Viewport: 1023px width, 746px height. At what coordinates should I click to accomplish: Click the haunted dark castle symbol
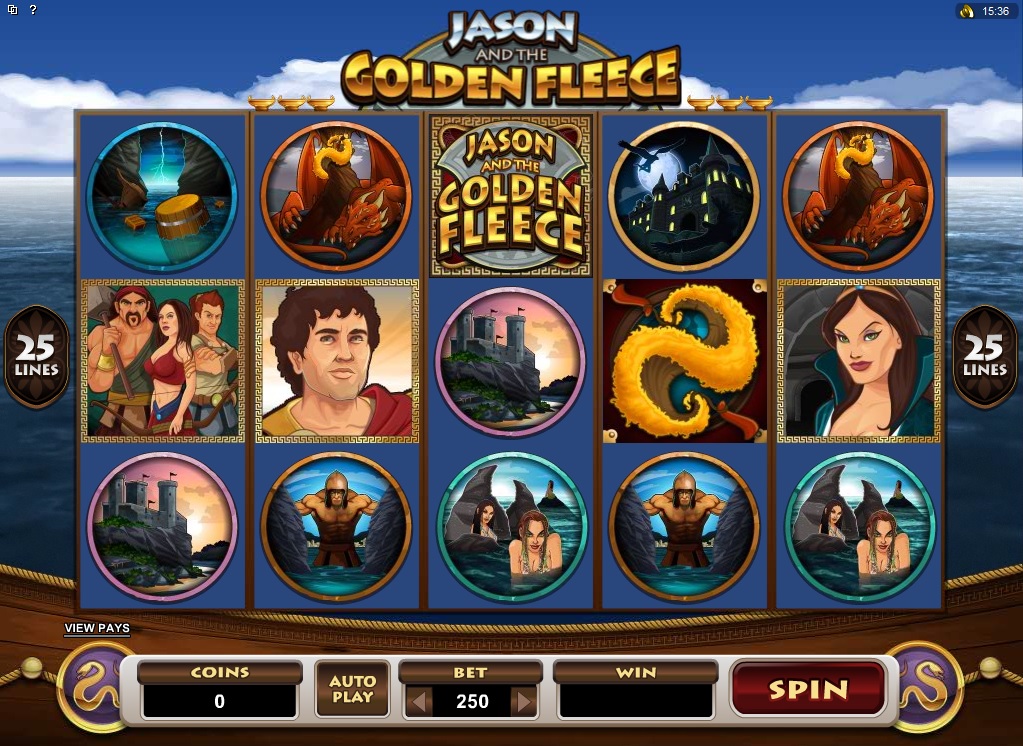[684, 196]
